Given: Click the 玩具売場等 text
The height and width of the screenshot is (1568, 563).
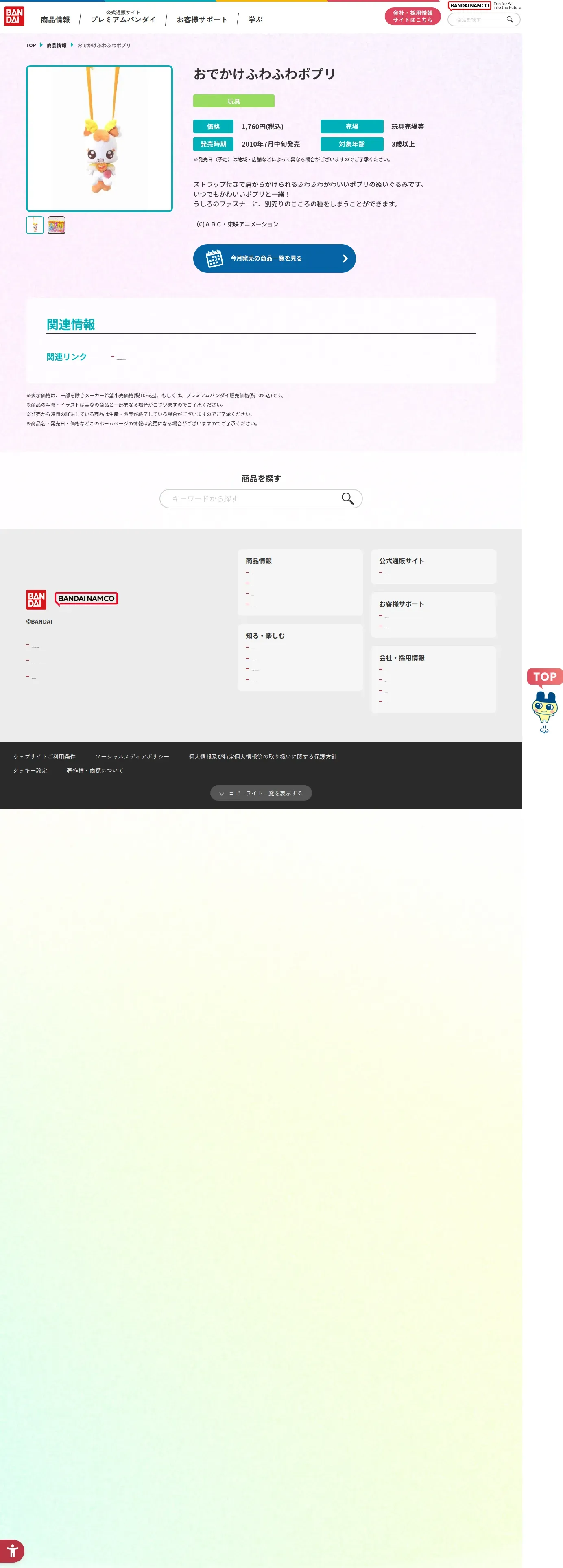Looking at the screenshot, I should pos(407,127).
